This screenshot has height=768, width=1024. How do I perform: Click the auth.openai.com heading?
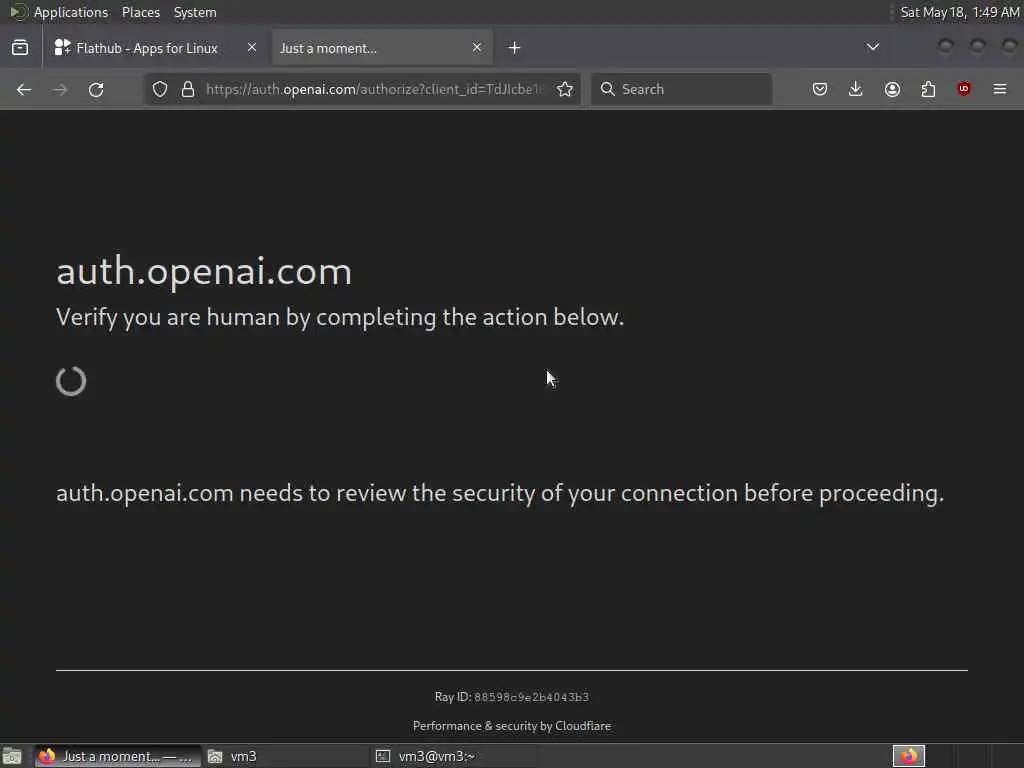point(204,272)
